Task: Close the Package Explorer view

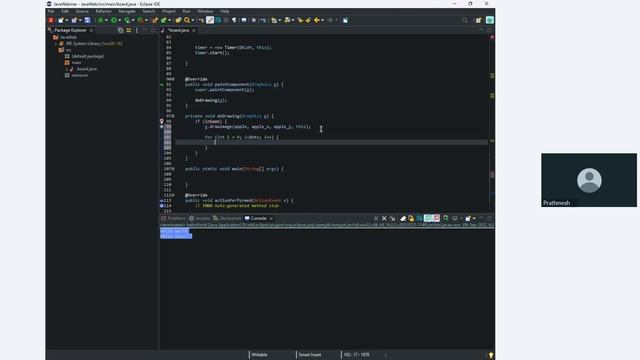Action: click(91, 30)
